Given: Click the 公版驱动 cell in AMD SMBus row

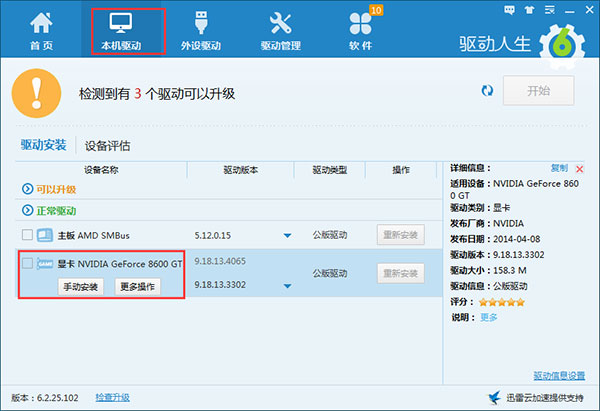Looking at the screenshot, I should click(x=330, y=235).
